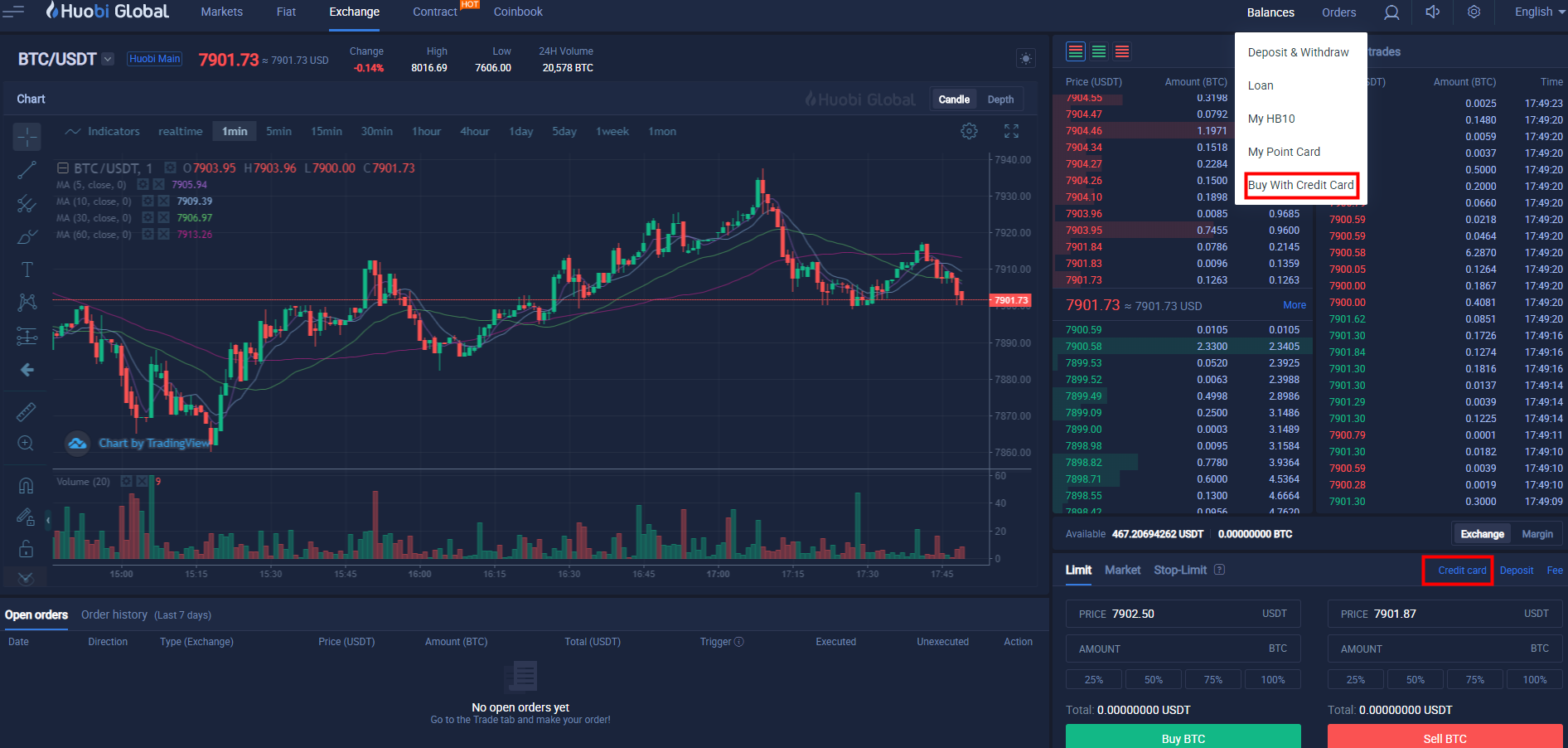1568x748 pixels.
Task: Switch to Margin trading mode
Action: coord(1537,534)
